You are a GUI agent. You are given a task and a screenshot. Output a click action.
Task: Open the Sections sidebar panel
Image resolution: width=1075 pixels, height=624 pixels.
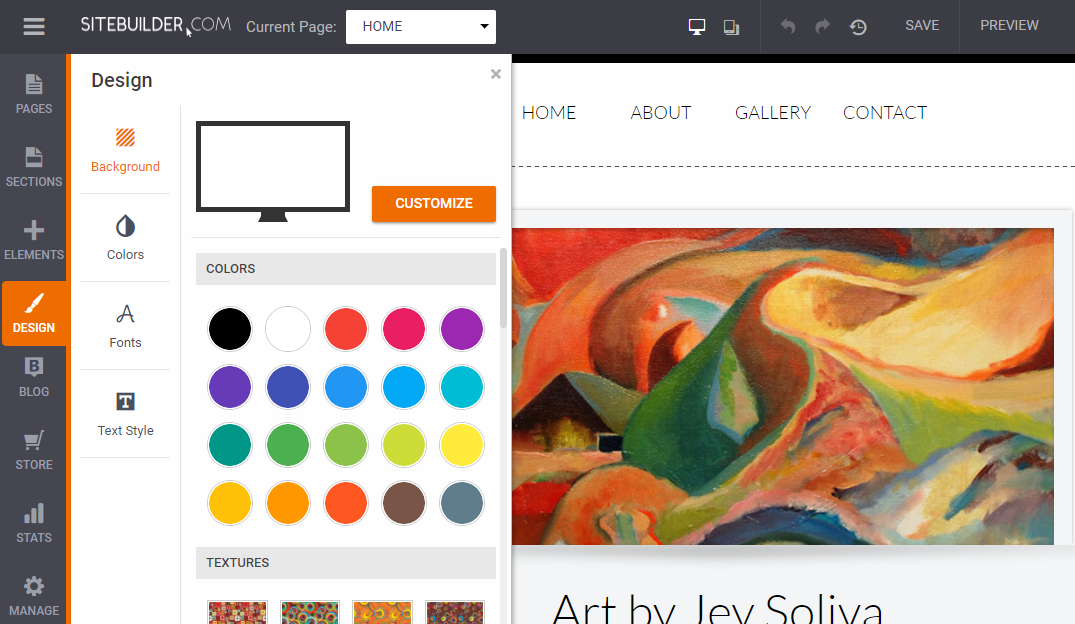(34, 167)
